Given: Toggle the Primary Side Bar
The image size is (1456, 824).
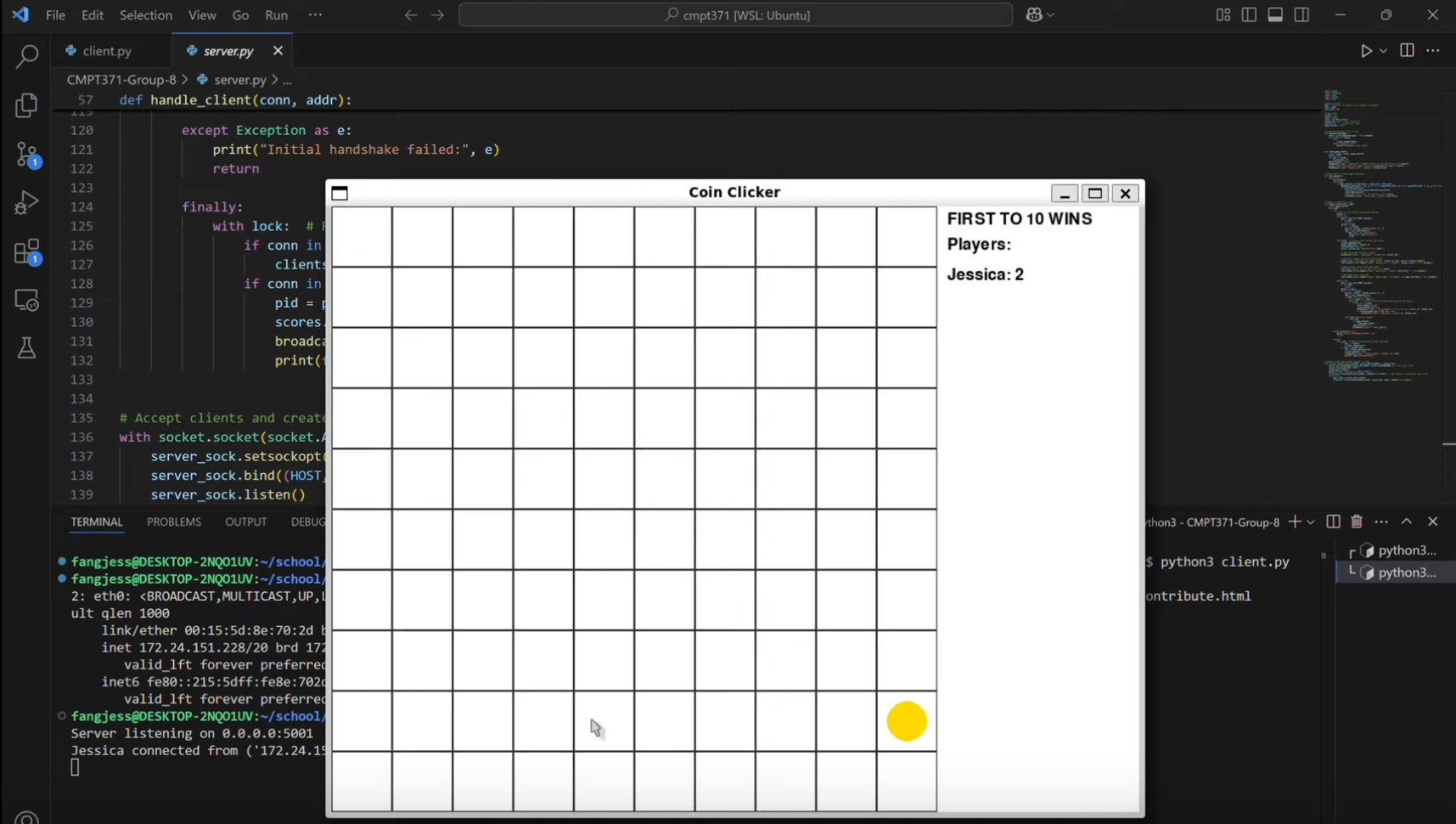Looking at the screenshot, I should point(1249,14).
